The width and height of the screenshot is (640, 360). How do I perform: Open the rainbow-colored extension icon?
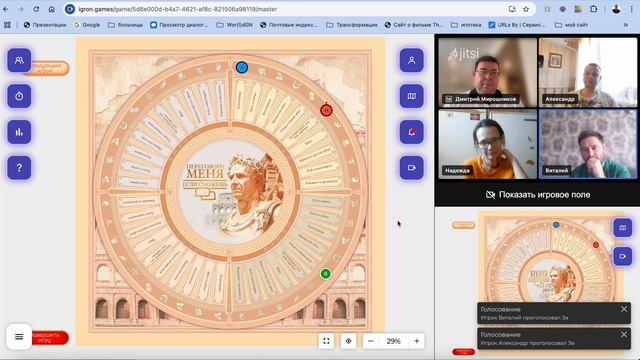coord(578,9)
